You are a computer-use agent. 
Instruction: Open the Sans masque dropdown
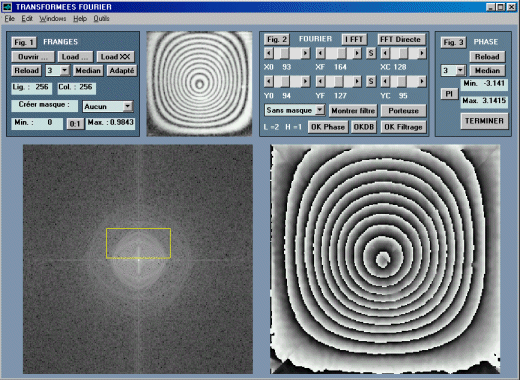[x=320, y=110]
